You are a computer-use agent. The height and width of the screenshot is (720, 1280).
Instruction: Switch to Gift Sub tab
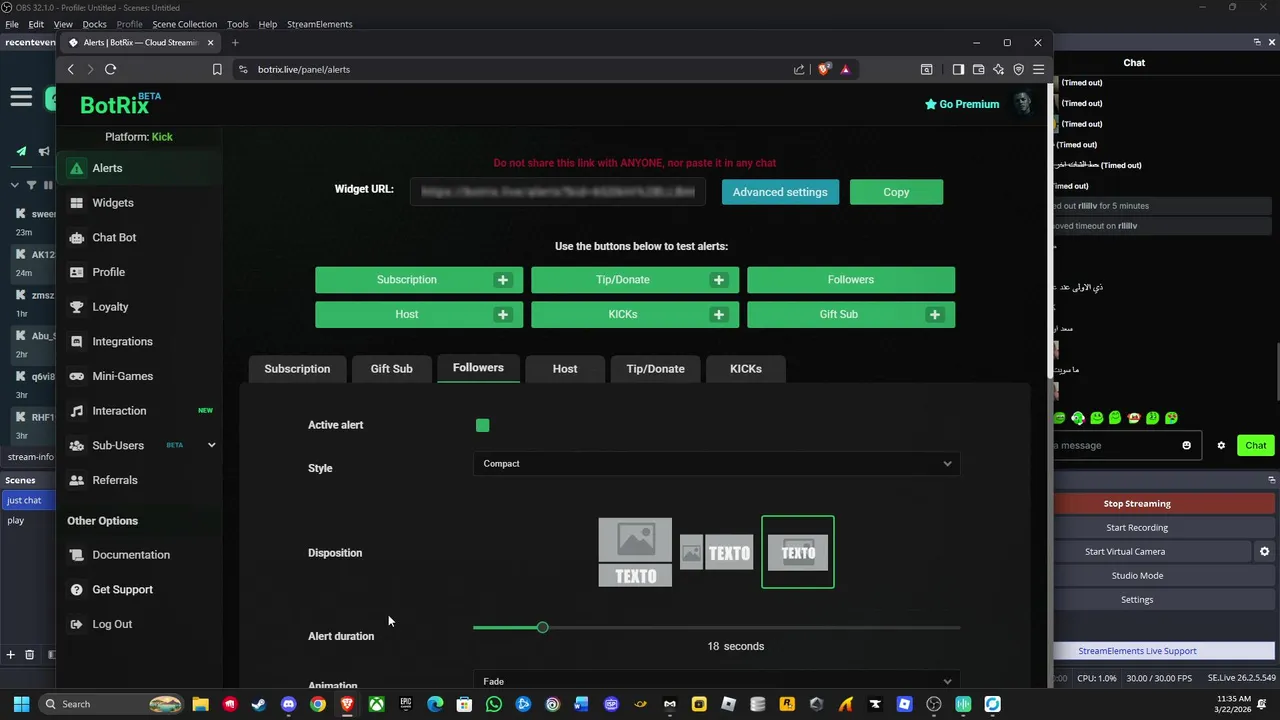(x=391, y=369)
